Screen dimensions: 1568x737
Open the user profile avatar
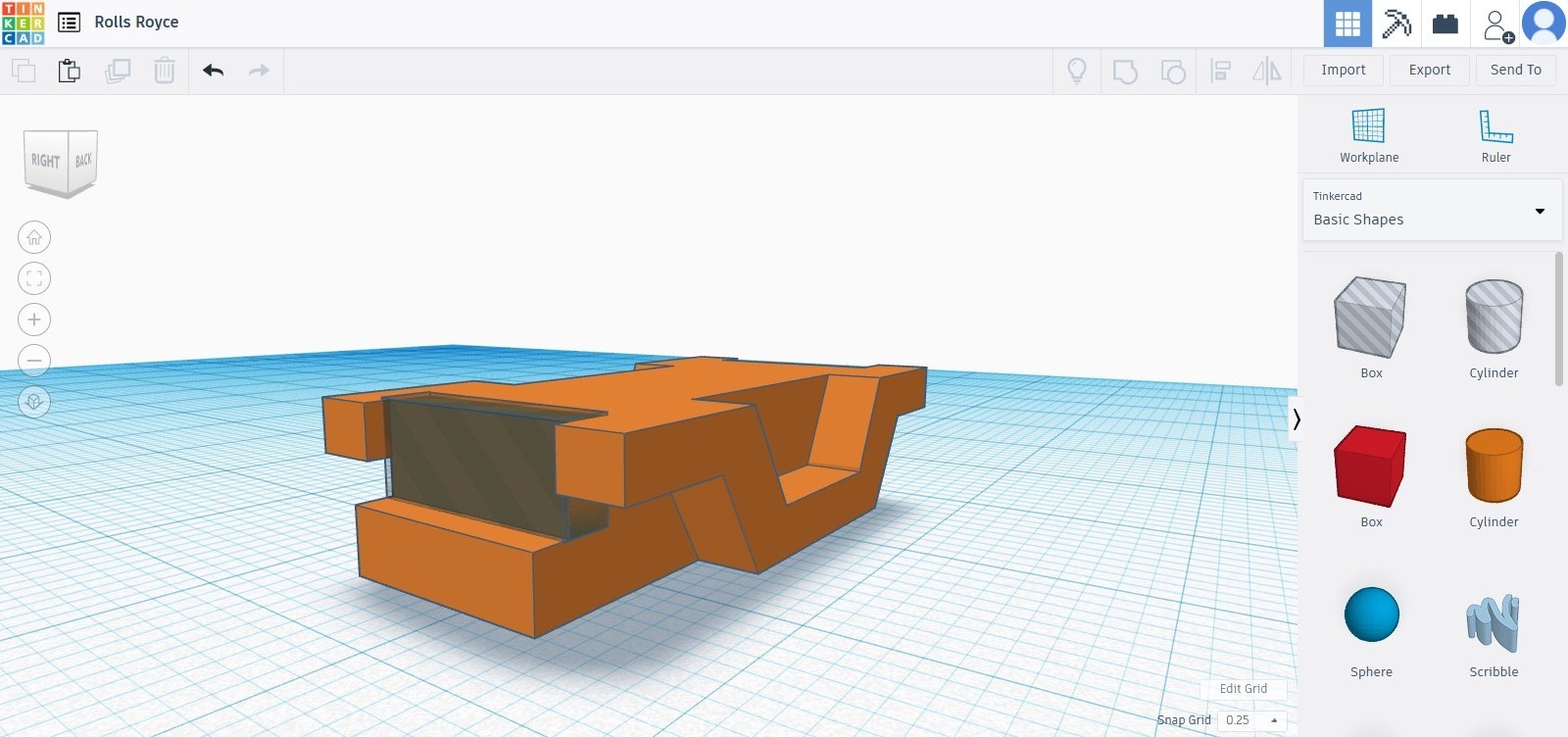[x=1543, y=24]
